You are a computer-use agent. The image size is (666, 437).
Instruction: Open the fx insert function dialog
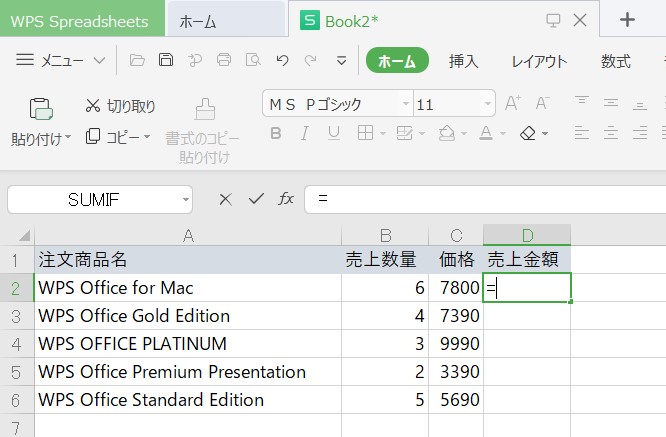pos(286,198)
